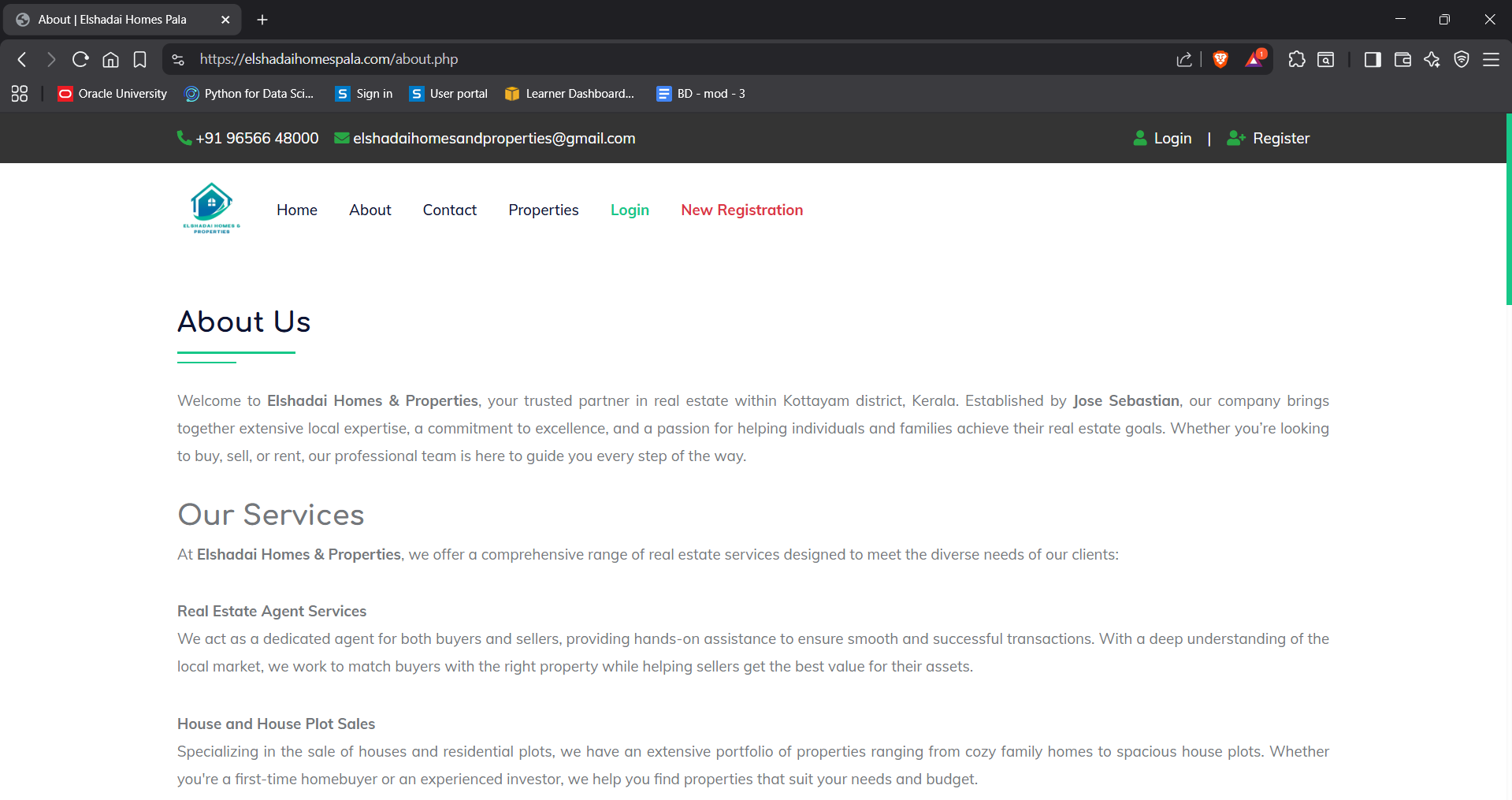Open site settings icon in address bar
1512x800 pixels.
point(178,59)
